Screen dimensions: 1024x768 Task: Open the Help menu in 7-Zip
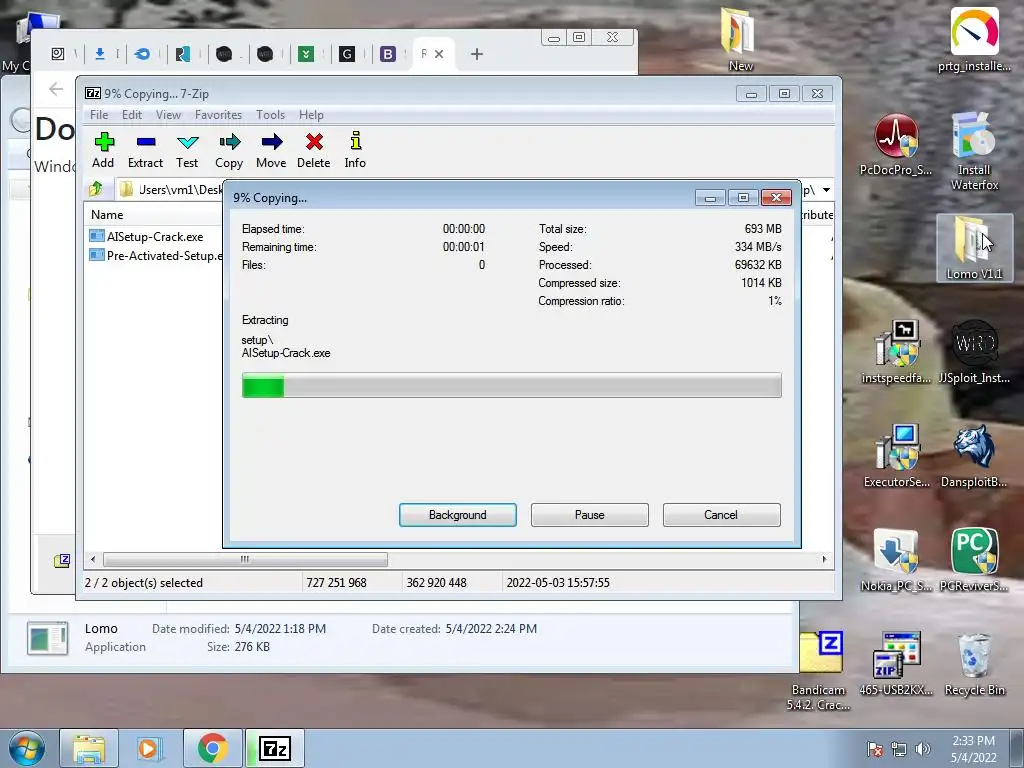coord(312,115)
